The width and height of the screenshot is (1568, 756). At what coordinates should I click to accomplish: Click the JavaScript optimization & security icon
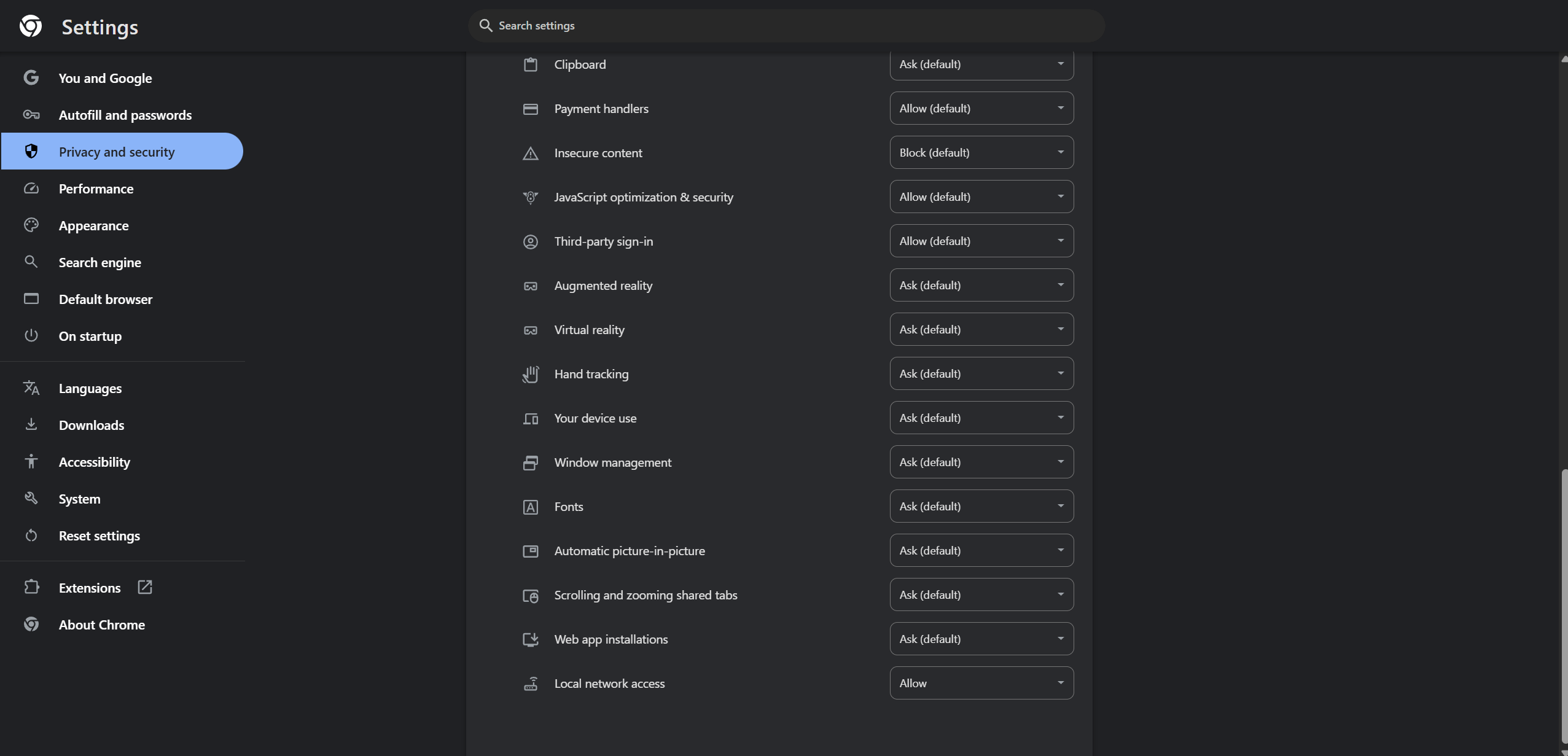coord(531,197)
